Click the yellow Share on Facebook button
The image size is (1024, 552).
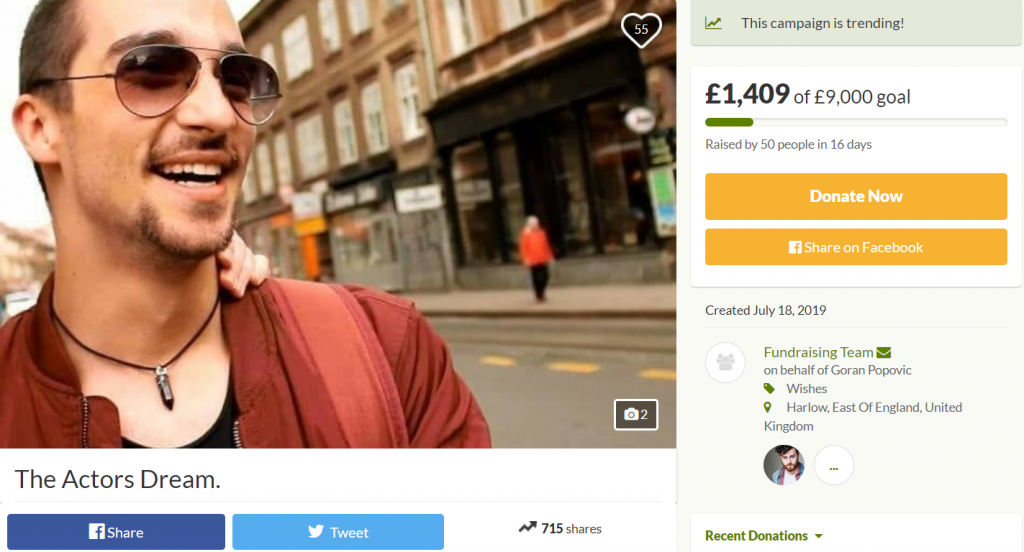855,247
